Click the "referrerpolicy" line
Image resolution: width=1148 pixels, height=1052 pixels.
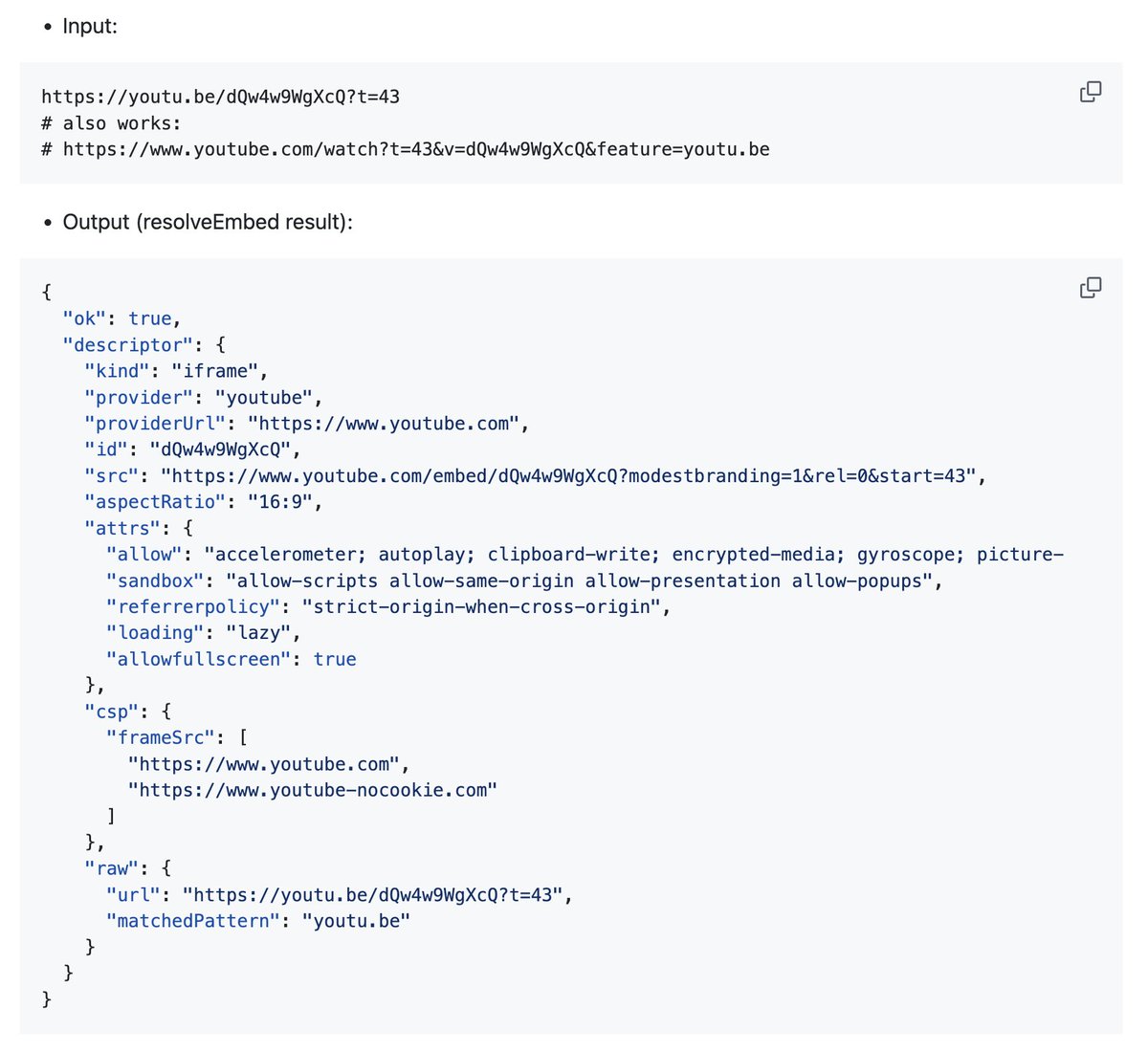coord(388,606)
